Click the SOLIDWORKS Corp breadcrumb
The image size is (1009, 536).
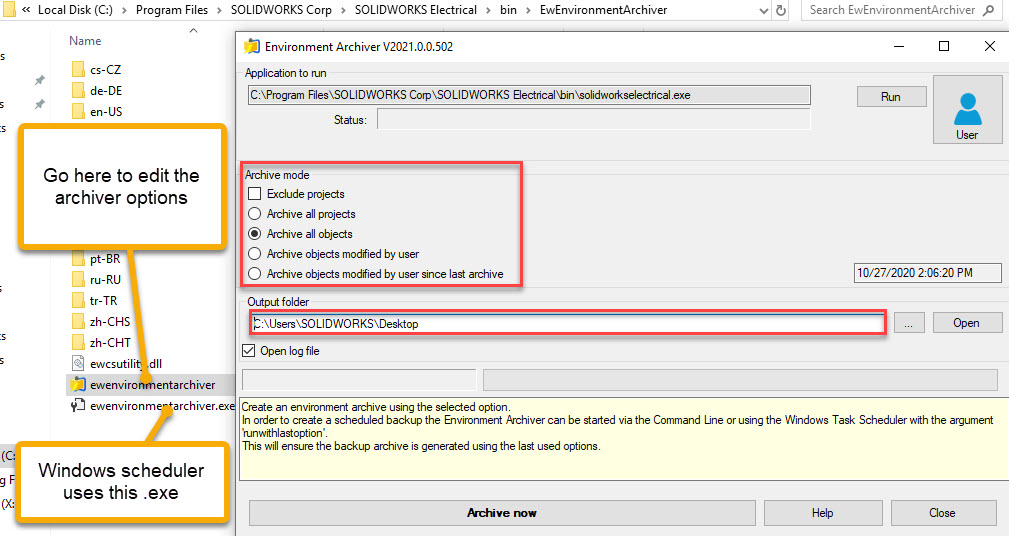(281, 10)
